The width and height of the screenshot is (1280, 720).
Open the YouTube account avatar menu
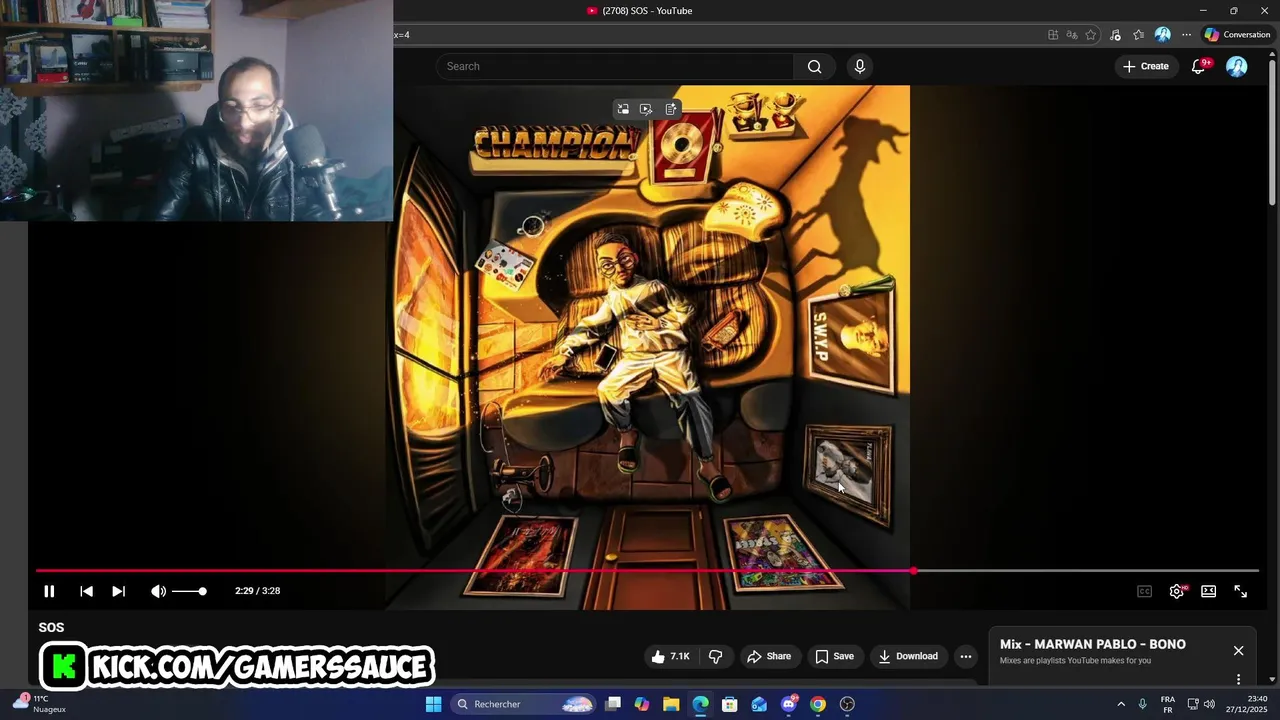pyautogui.click(x=1237, y=66)
